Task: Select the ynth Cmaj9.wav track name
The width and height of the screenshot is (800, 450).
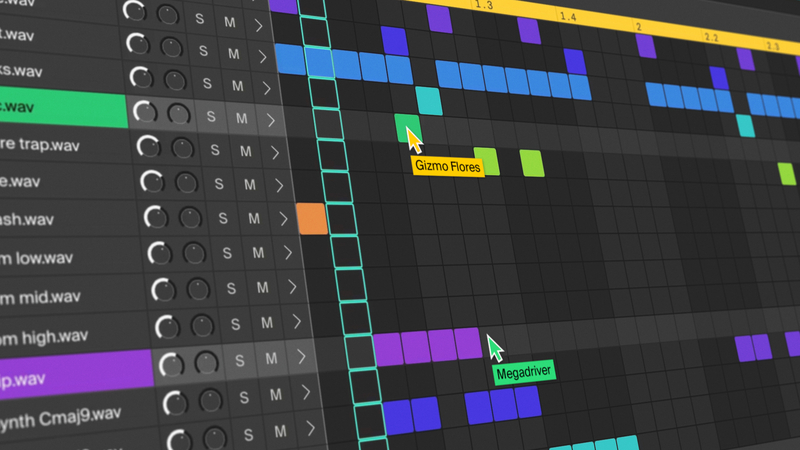Action: coord(61,418)
